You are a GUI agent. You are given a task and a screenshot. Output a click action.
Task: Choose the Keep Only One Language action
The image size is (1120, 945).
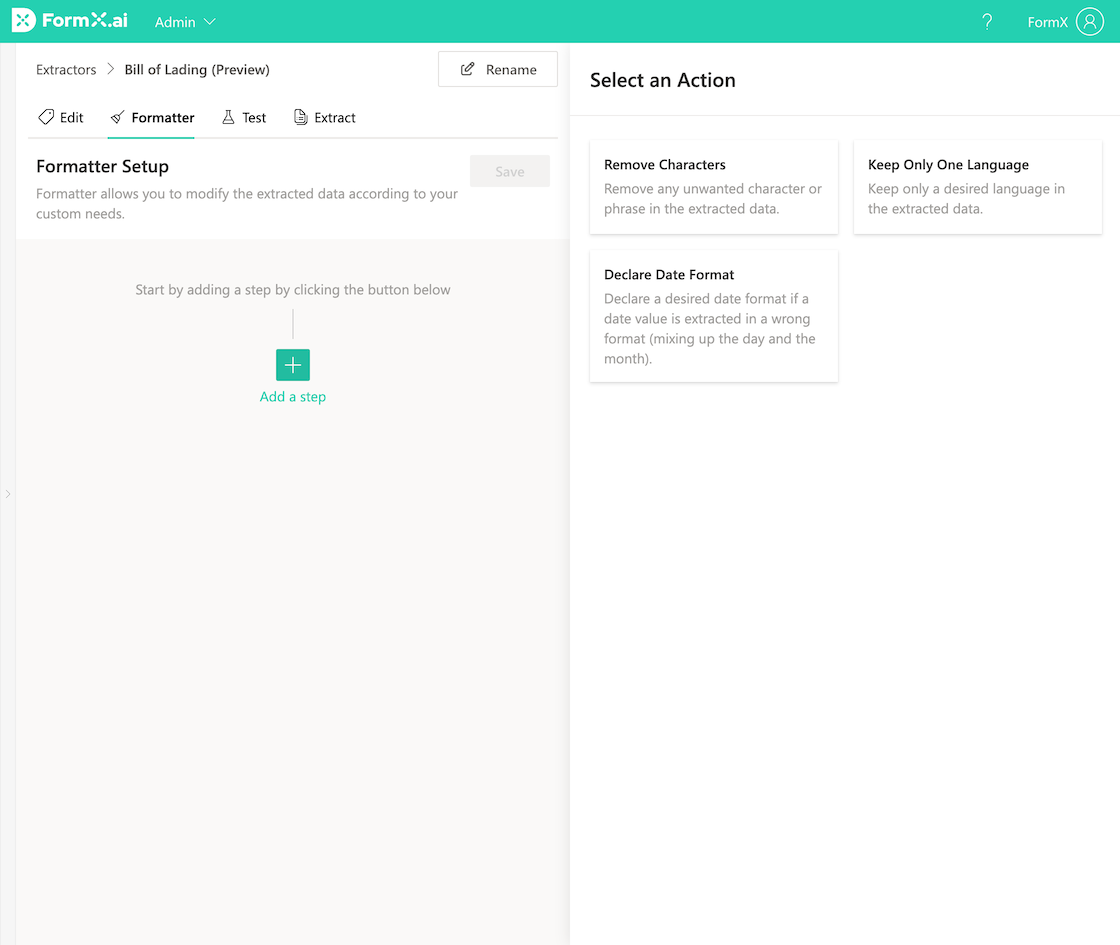pyautogui.click(x=977, y=186)
